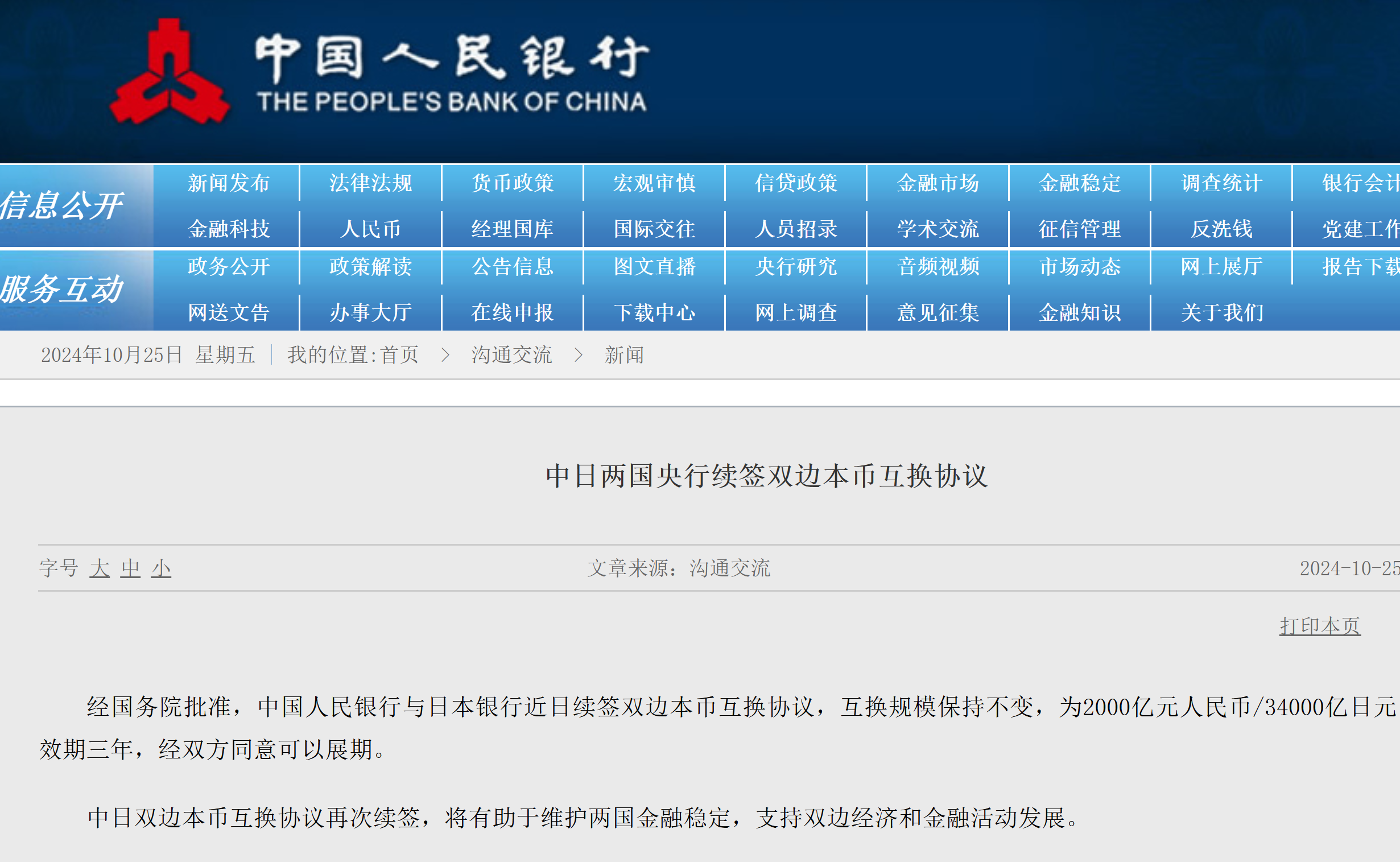Open the 新闻发布 menu item
Screen dimensions: 1400x862
point(229,183)
